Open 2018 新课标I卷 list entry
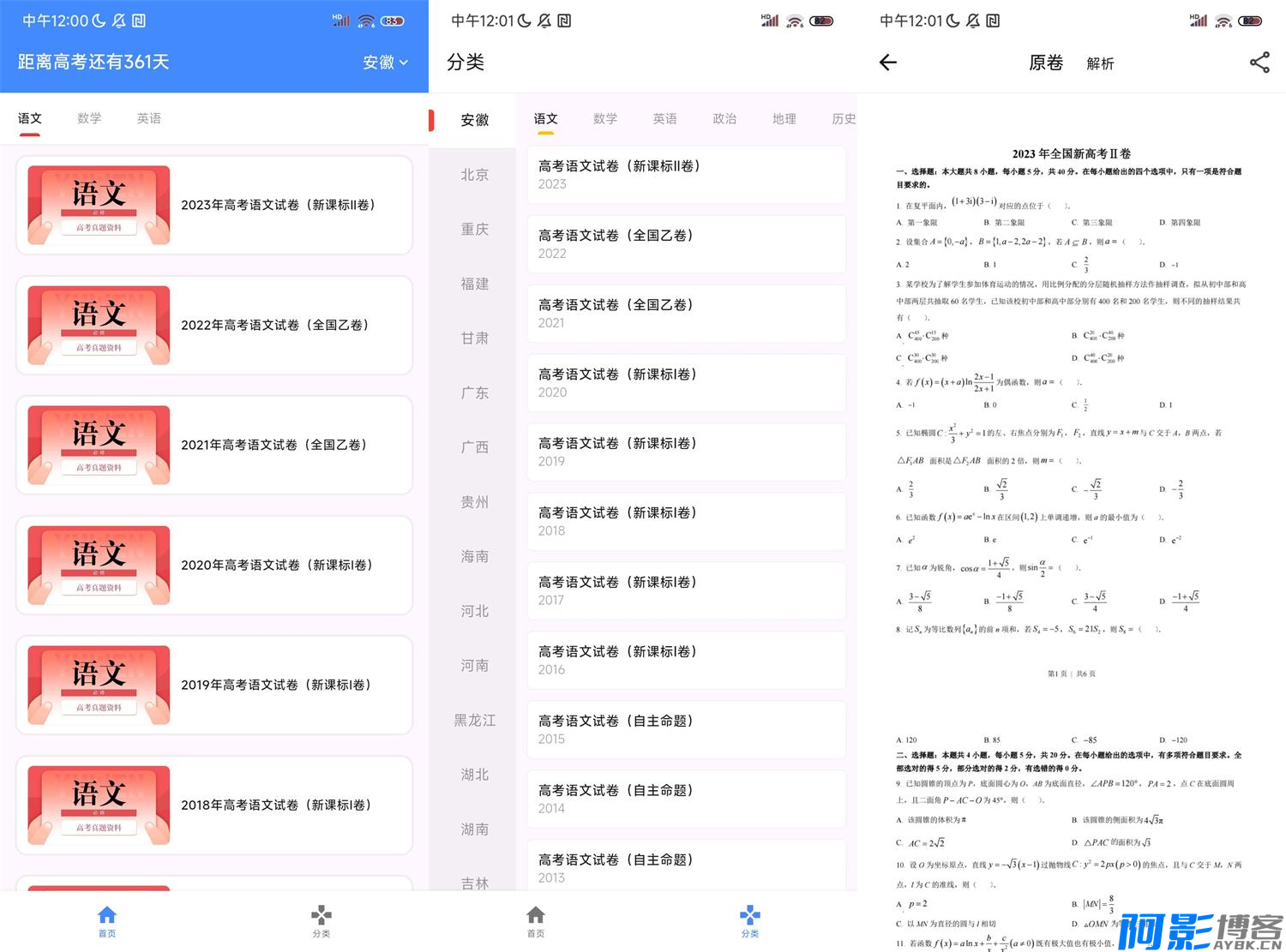Viewport: 1286px width, 952px height. tap(686, 521)
